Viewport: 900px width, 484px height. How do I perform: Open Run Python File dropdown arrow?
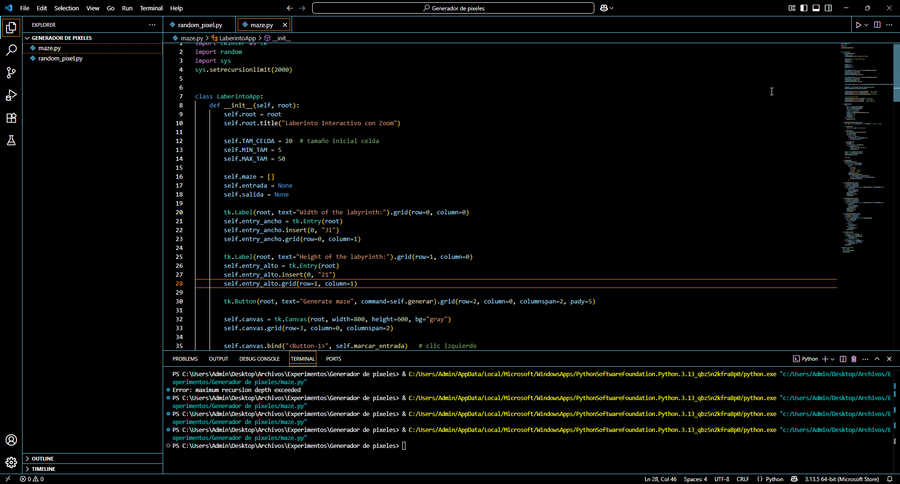pos(866,25)
